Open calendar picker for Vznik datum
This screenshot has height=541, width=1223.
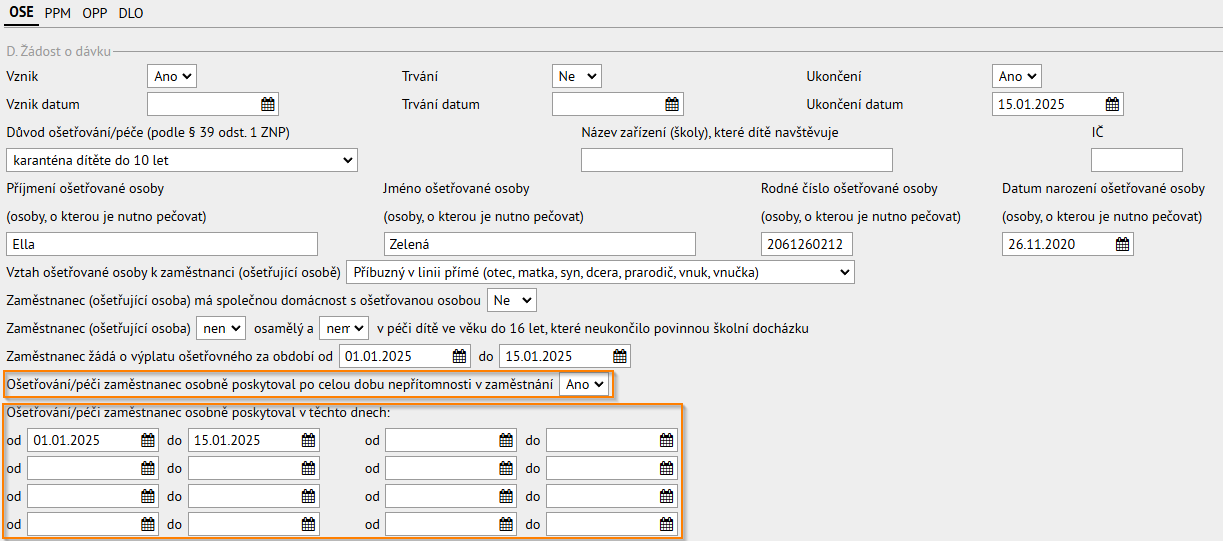(267, 104)
